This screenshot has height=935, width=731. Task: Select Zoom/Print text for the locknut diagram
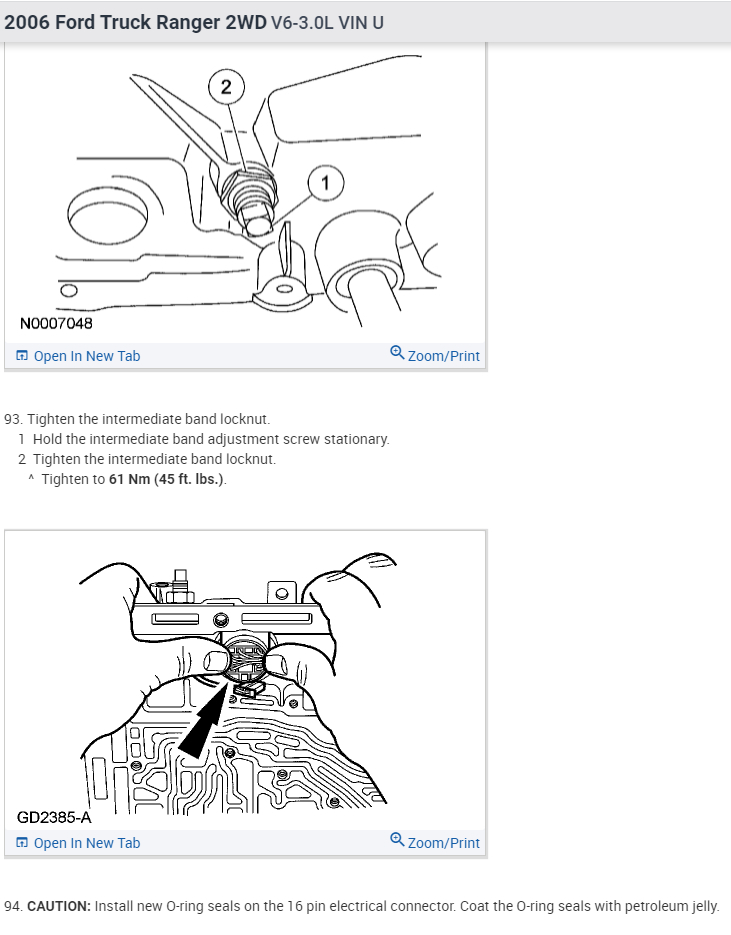click(444, 356)
